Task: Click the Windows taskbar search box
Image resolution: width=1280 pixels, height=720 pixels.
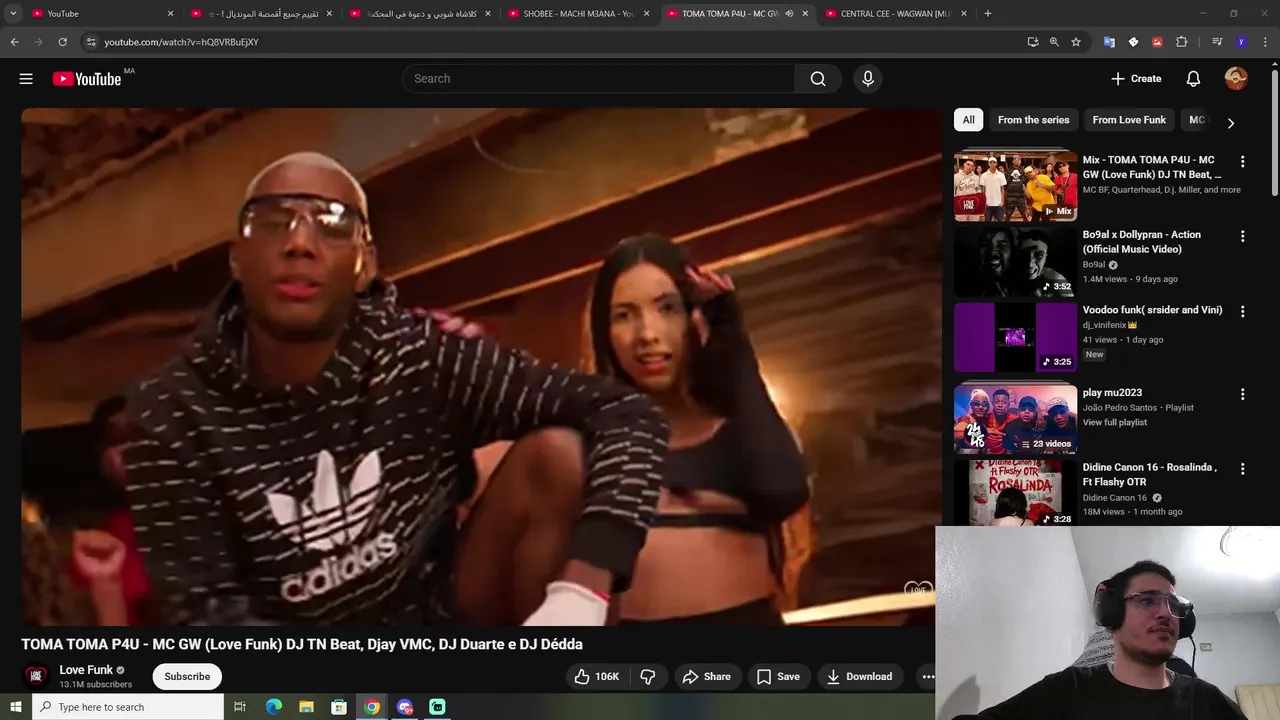Action: (129, 707)
